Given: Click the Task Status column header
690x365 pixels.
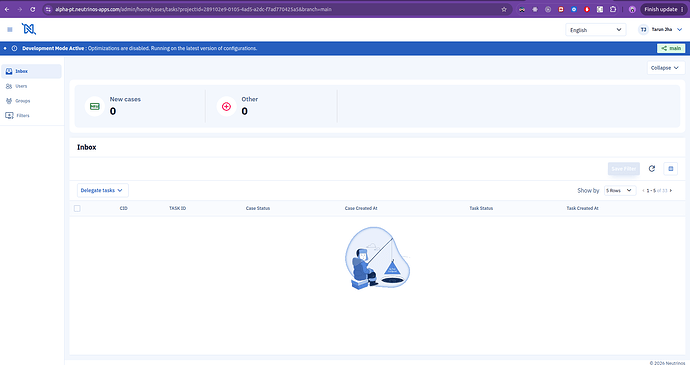Looking at the screenshot, I should 481,208.
